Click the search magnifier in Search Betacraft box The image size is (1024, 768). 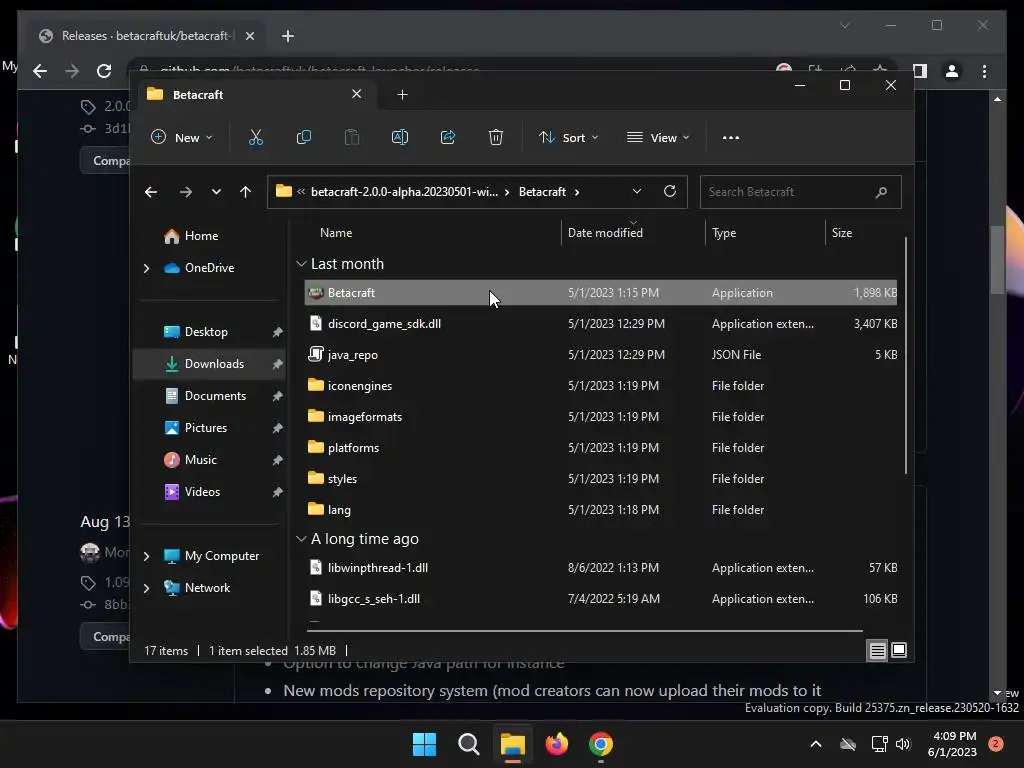point(881,192)
